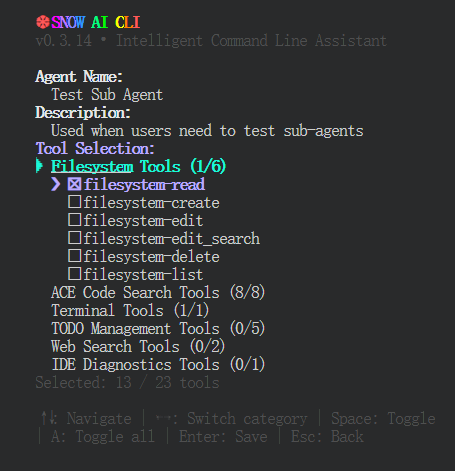The width and height of the screenshot is (455, 471).
Task: Enable the filesystem-delete checkbox
Action: [x=74, y=256]
